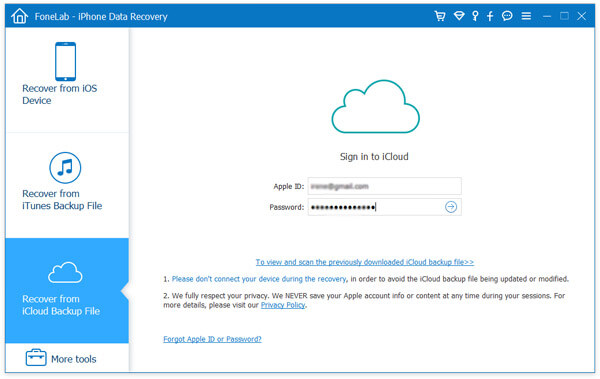This screenshot has width=600, height=379.
Task: Click the 'FoneLab - iPhone Data Recovery' title
Action: [x=101, y=16]
